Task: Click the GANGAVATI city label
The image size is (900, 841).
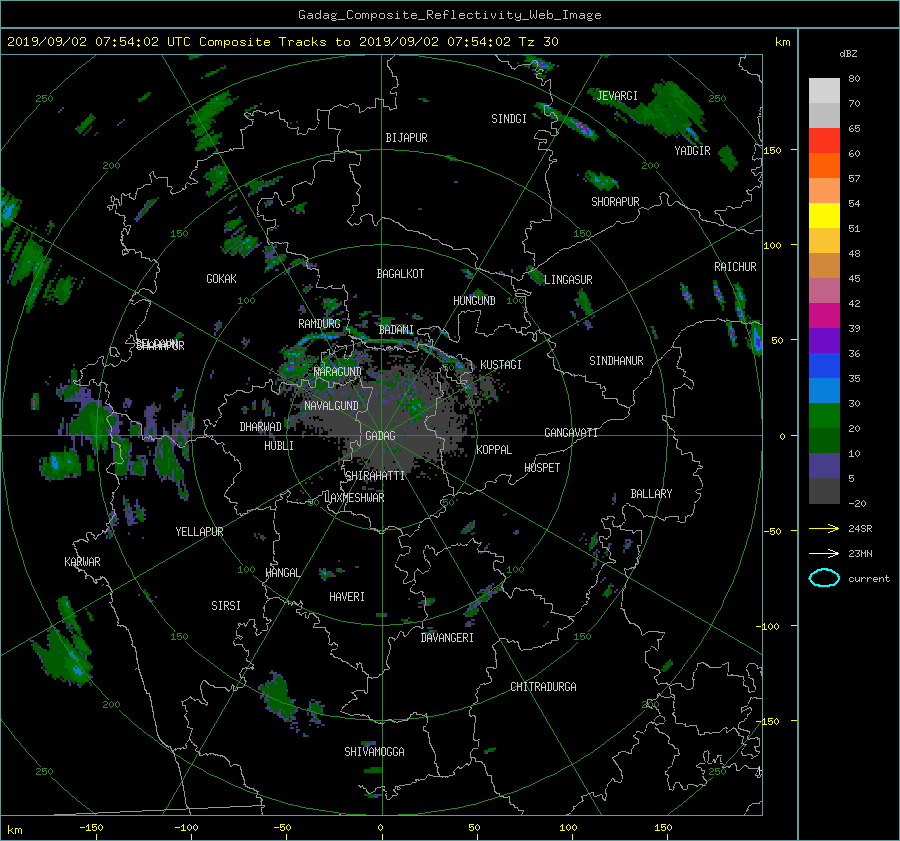Action: point(571,433)
